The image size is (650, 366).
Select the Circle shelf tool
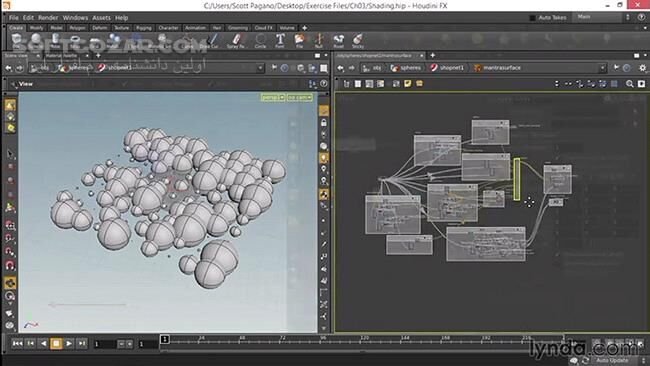[x=260, y=41]
